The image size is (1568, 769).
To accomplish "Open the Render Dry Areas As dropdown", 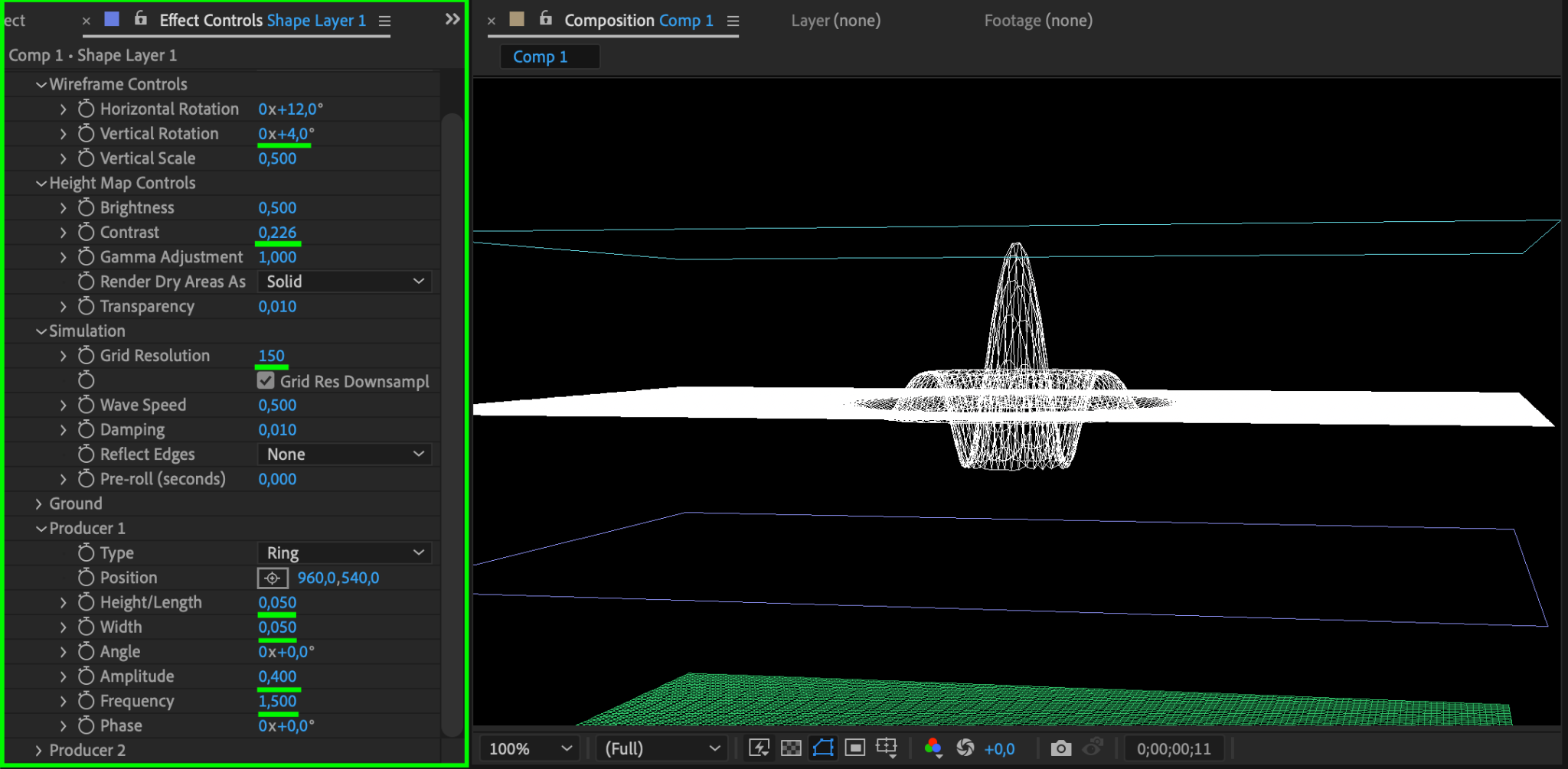I will tap(345, 282).
